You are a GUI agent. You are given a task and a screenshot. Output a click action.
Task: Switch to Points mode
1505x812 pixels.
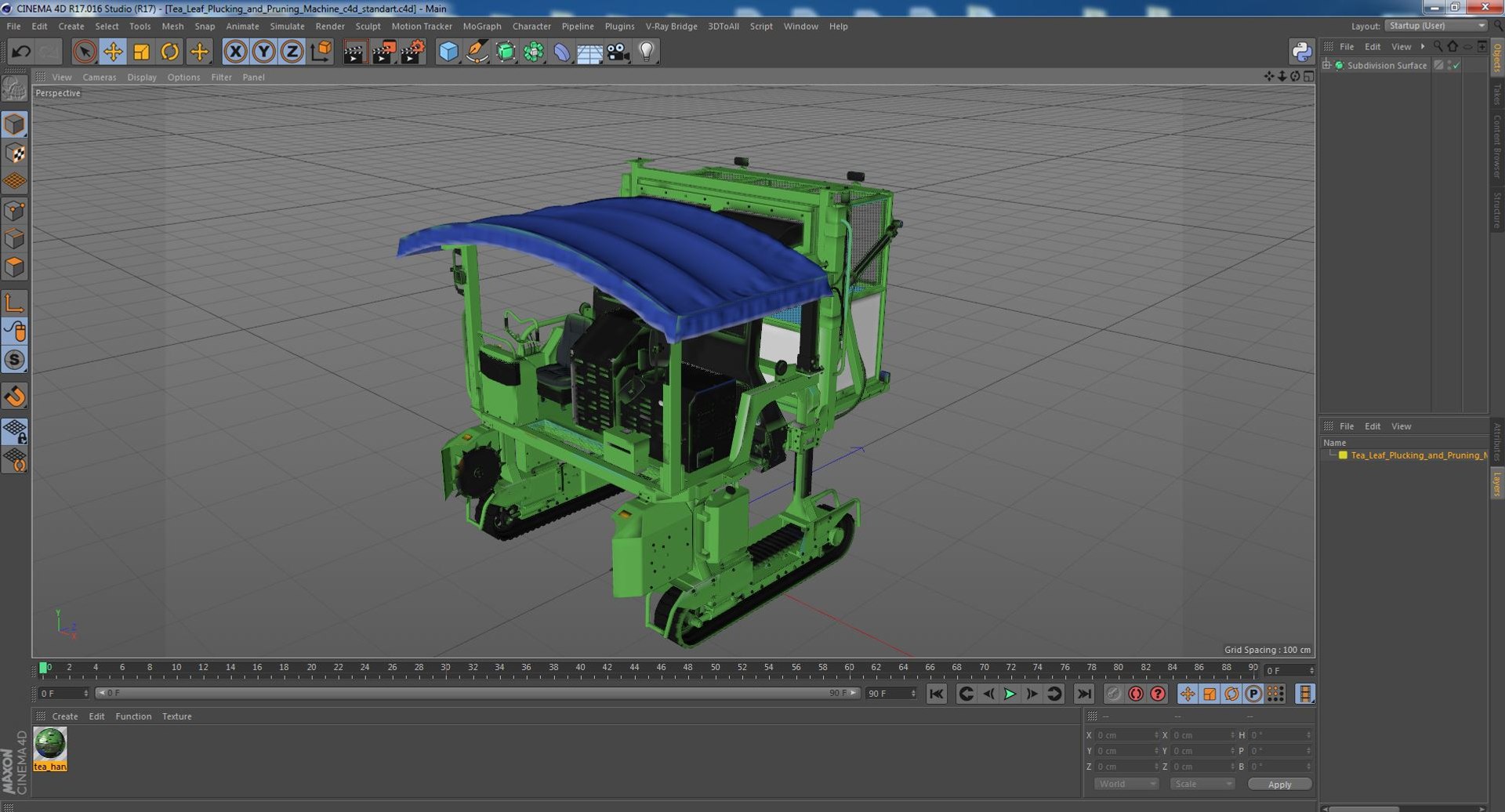click(x=15, y=211)
